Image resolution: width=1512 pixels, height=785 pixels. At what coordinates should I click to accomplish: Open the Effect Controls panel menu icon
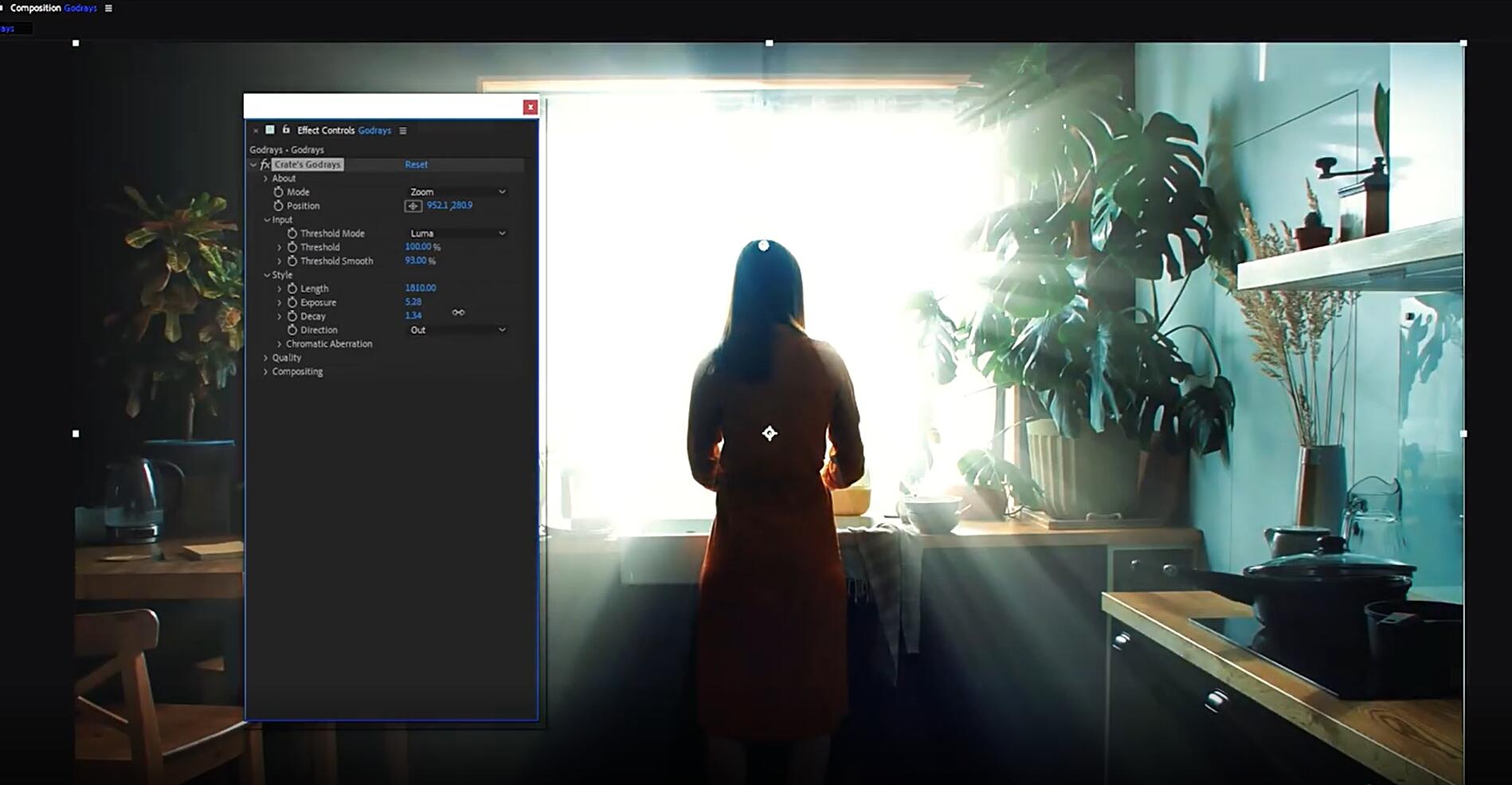coord(402,131)
